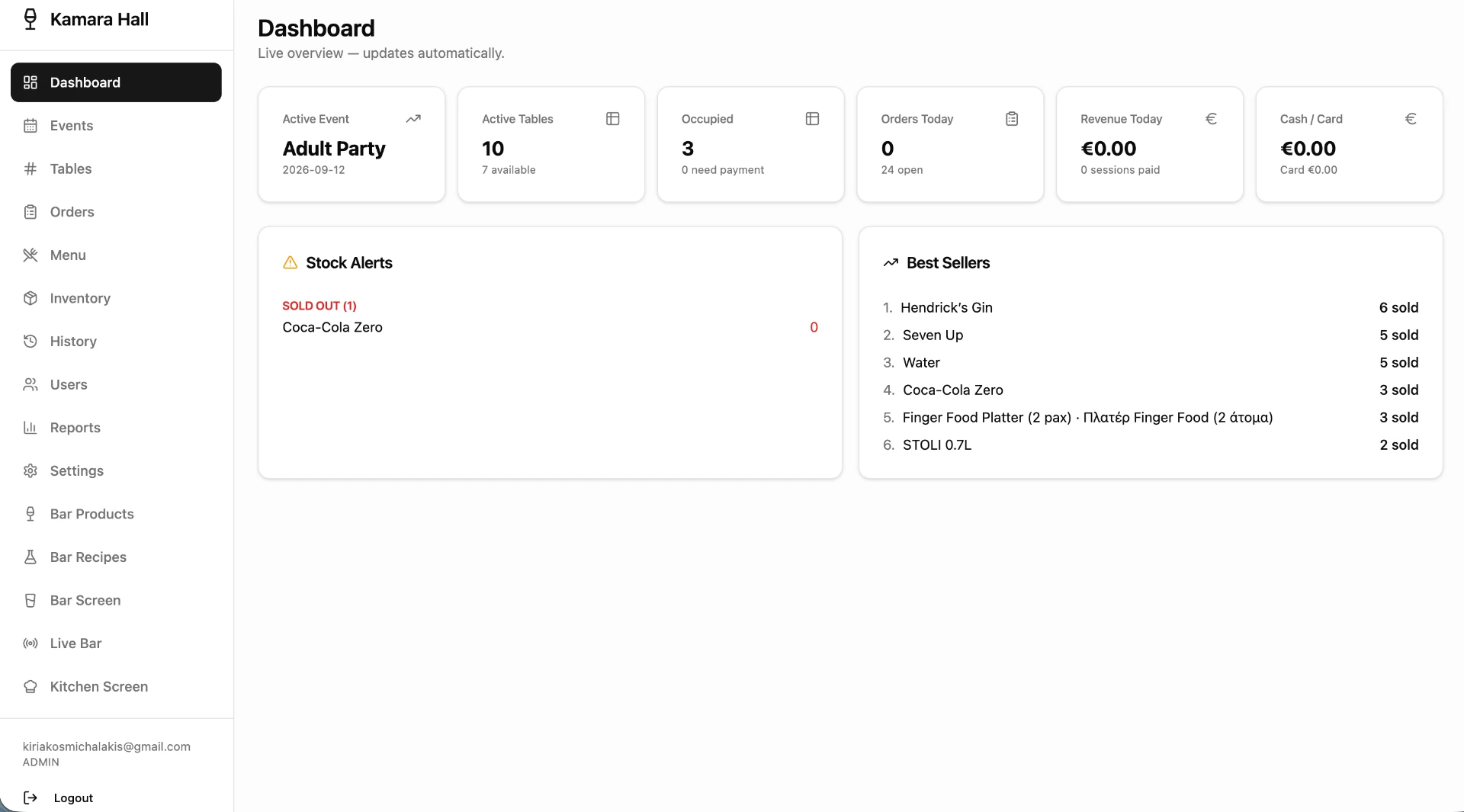This screenshot has width=1464, height=812.
Task: Click the Logout arrow icon
Action: (x=30, y=798)
